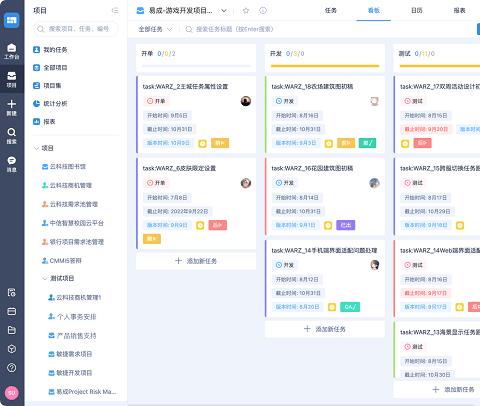Change 开发 status on WARZ_16 card
This screenshot has height=406, width=480.
click(285, 183)
